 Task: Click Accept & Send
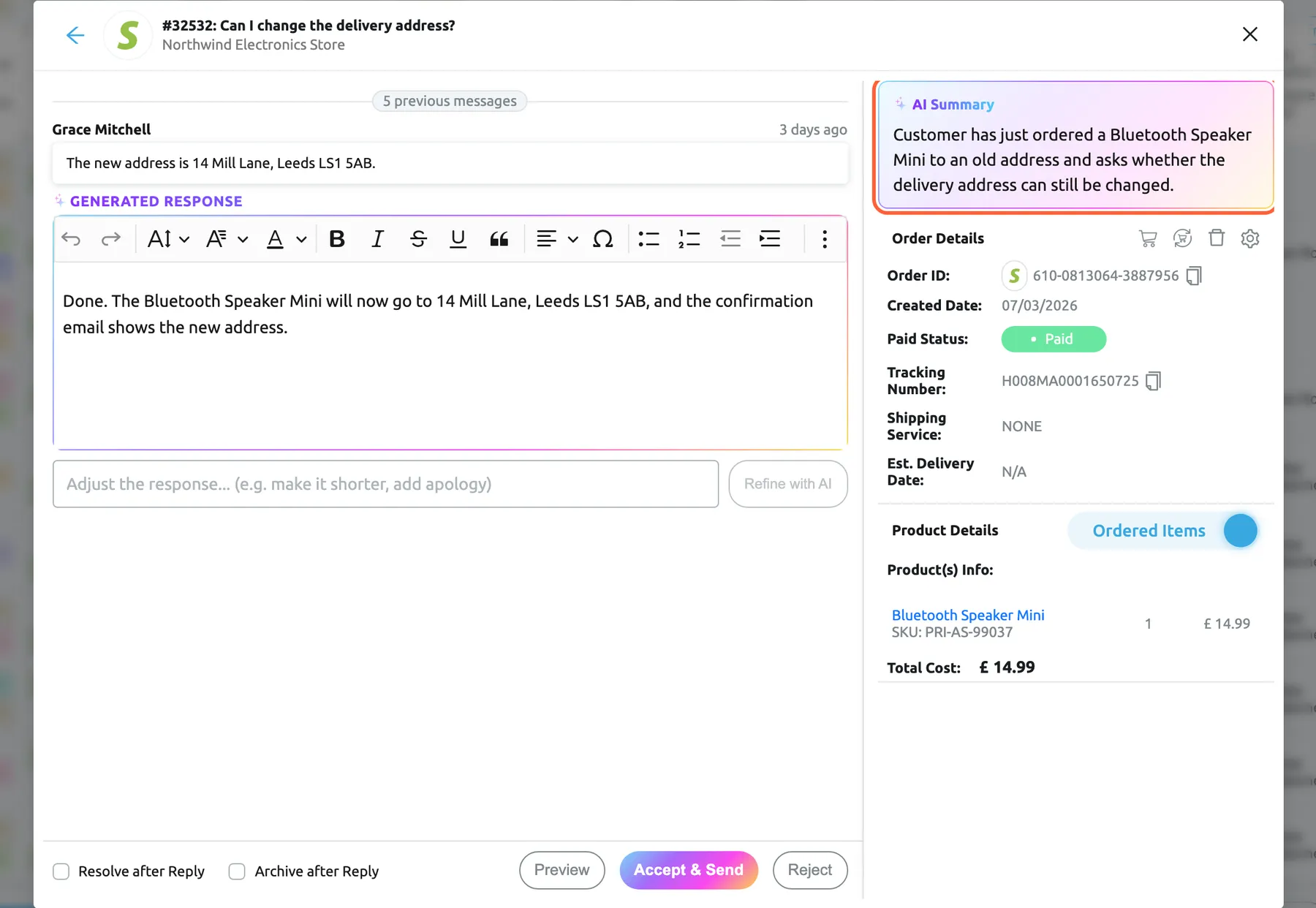689,870
